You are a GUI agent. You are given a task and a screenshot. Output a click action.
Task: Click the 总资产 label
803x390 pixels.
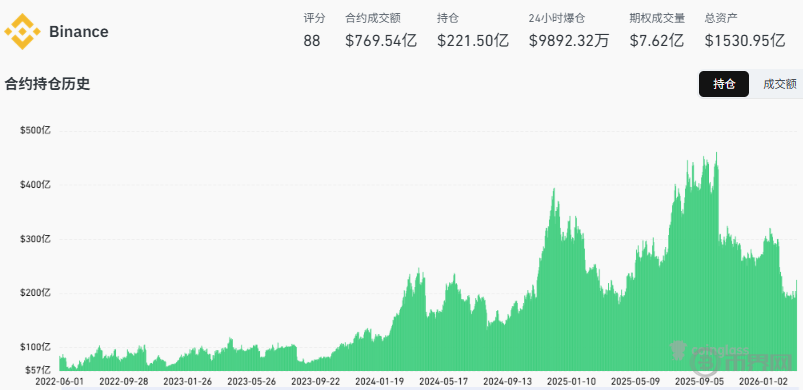click(721, 18)
